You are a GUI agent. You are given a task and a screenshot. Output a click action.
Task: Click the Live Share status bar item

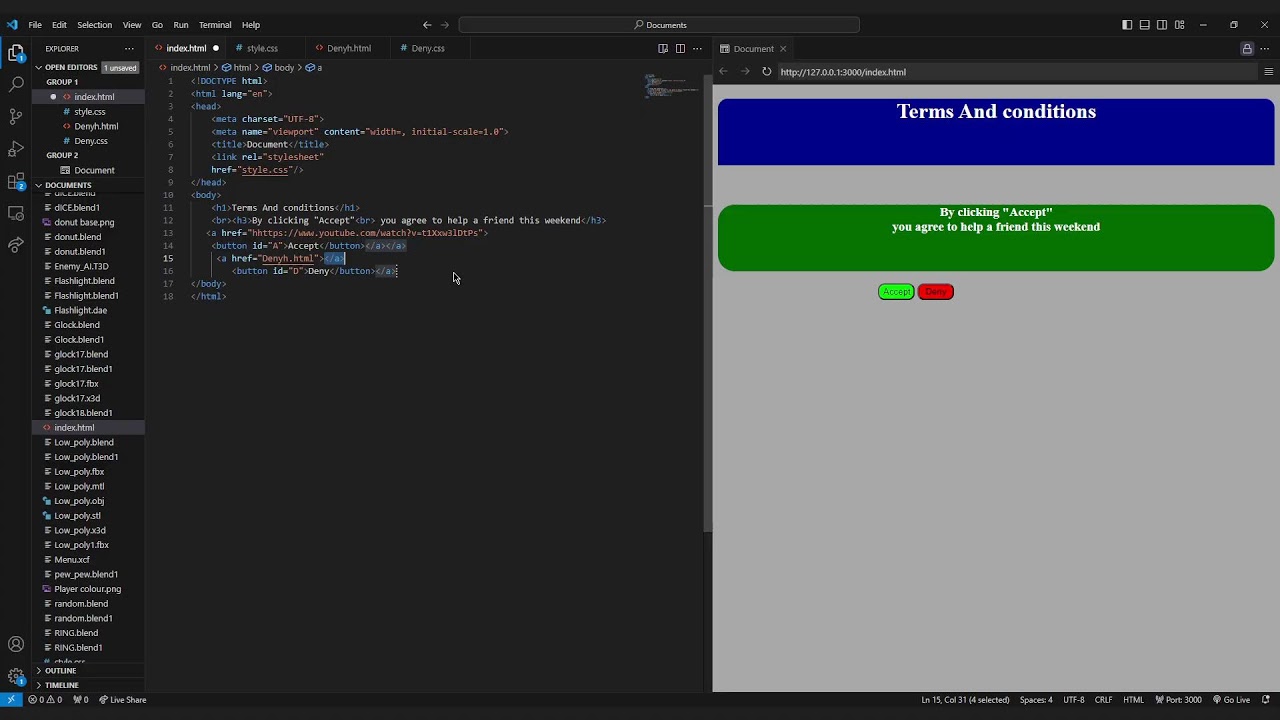[x=122, y=700]
